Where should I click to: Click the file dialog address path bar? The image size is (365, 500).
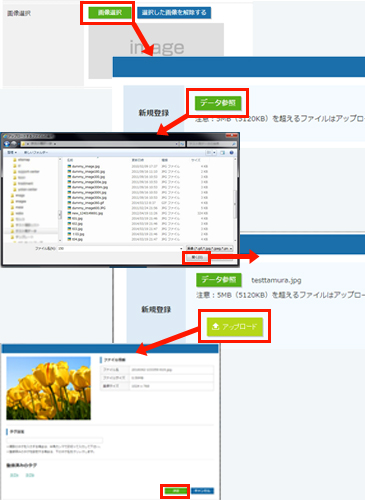pyautogui.click(x=99, y=144)
